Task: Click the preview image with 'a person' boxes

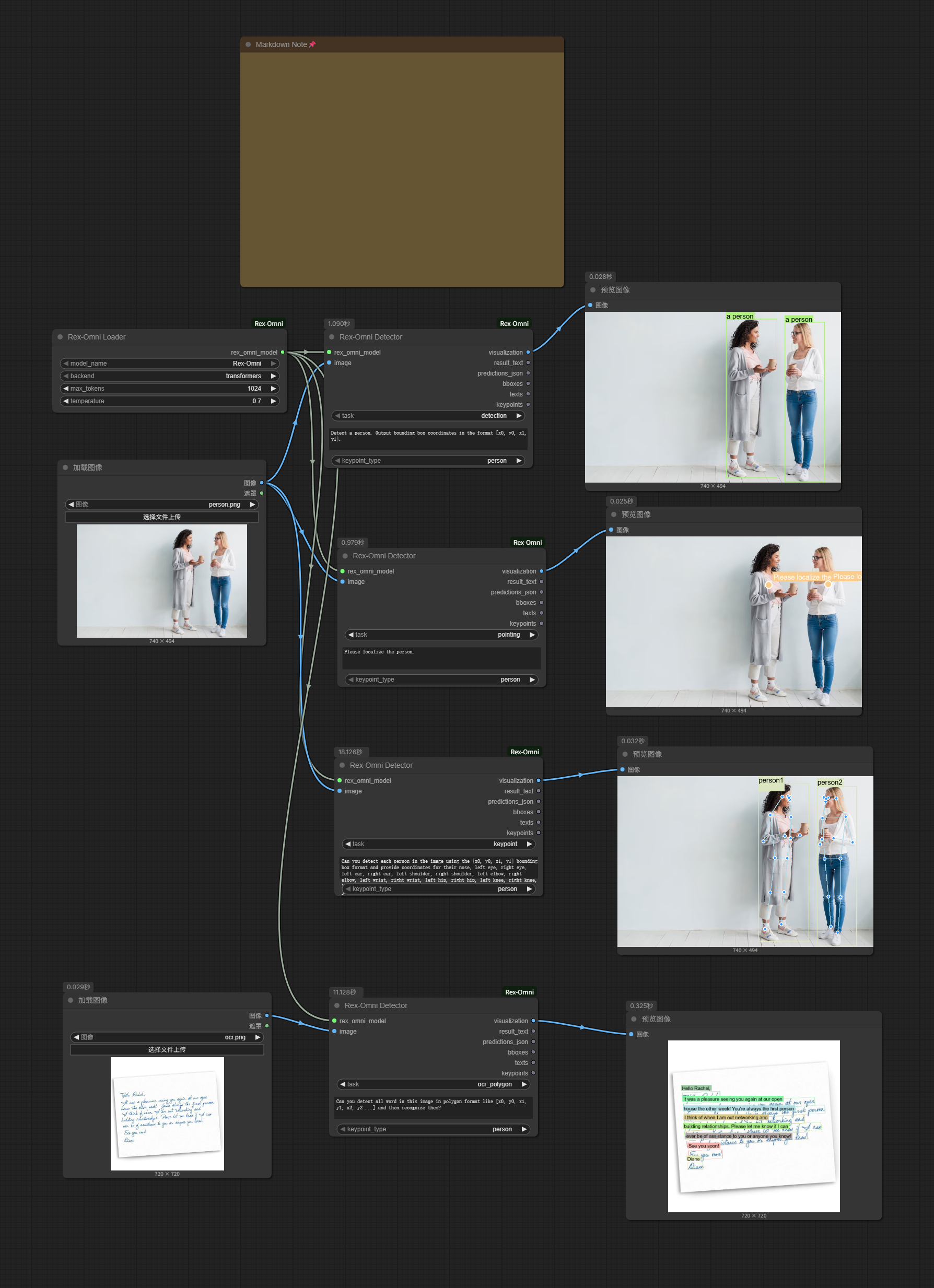Action: [x=713, y=397]
